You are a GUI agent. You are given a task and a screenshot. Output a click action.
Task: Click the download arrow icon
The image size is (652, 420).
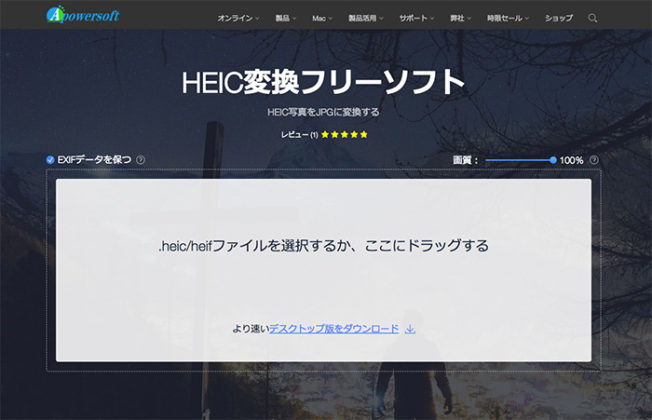pos(410,329)
